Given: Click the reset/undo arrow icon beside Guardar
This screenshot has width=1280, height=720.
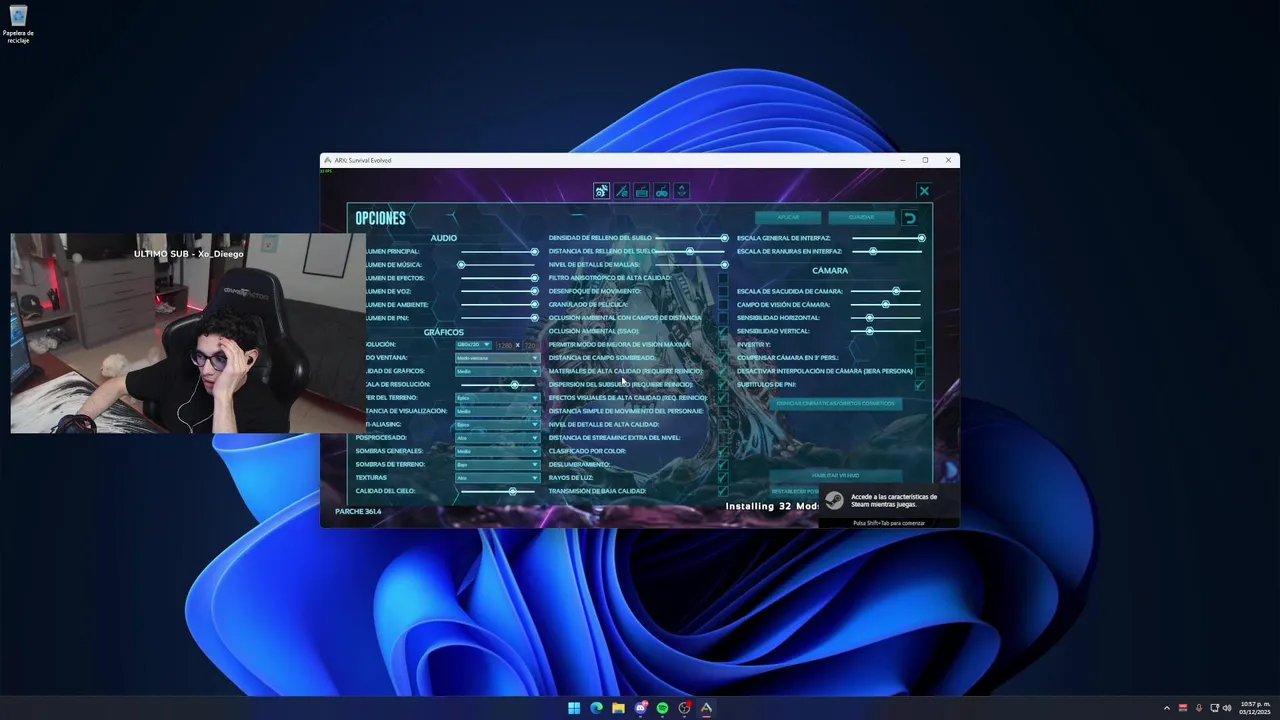Looking at the screenshot, I should [909, 217].
